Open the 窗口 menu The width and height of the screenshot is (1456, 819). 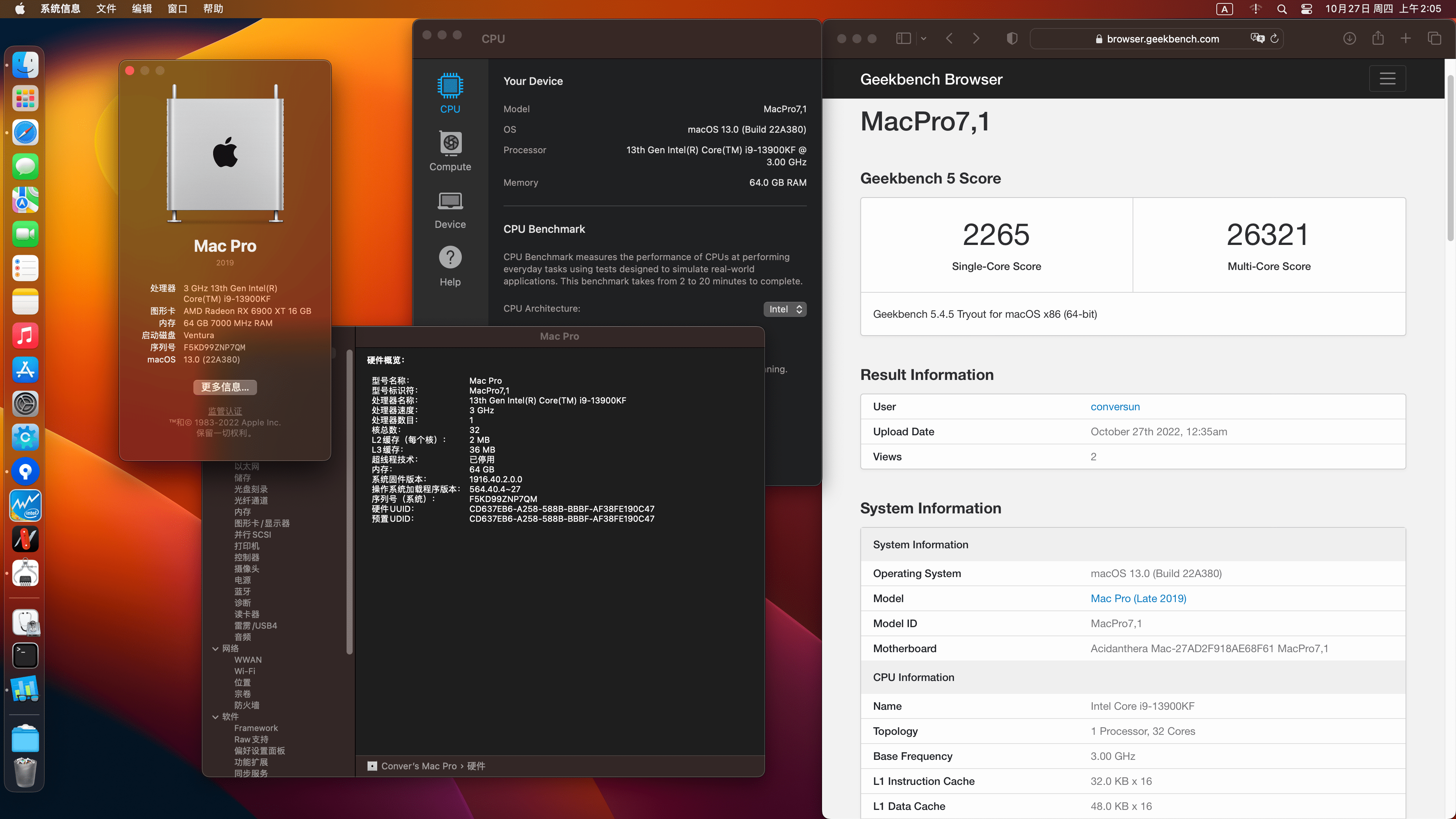(x=177, y=9)
